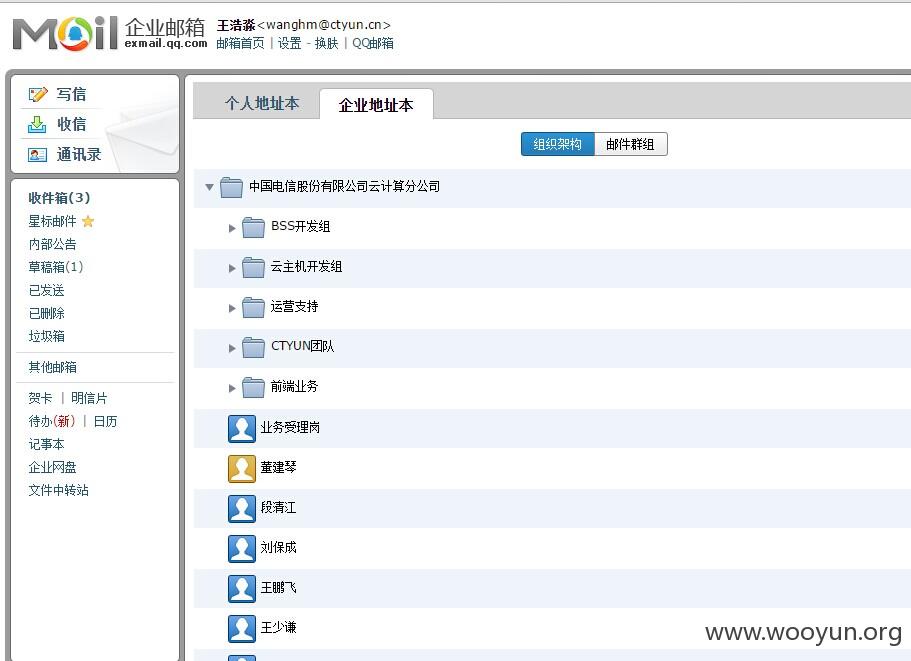Open the 收件箱(3) inbox folder
Viewport: 911px width, 661px height.
(x=59, y=198)
